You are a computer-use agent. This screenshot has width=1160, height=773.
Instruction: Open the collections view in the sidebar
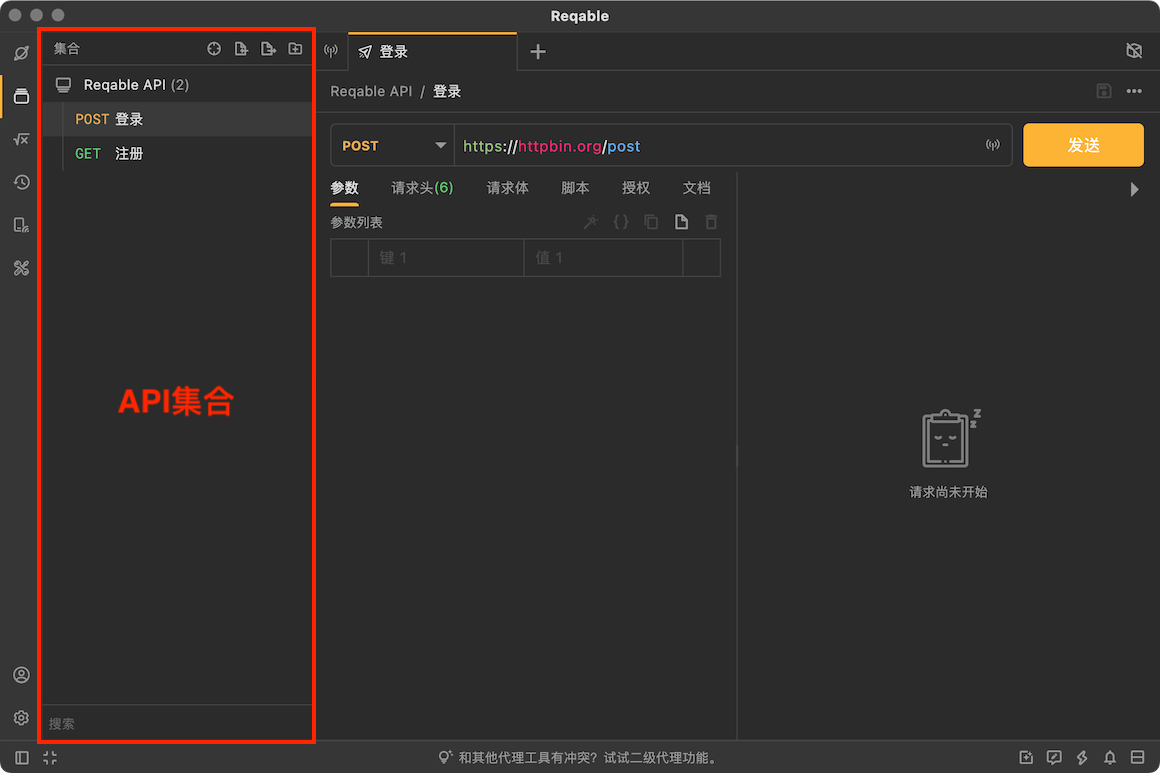tap(21, 96)
